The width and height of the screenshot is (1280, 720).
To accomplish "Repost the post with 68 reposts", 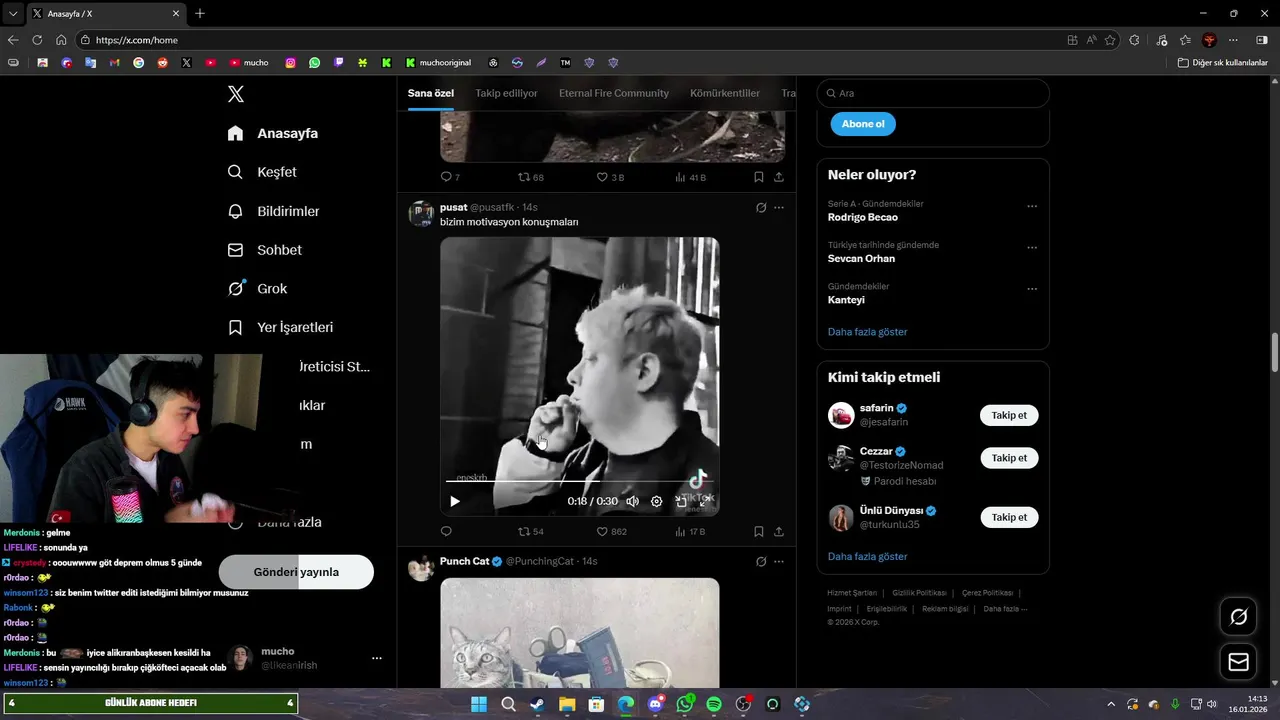I will (531, 177).
